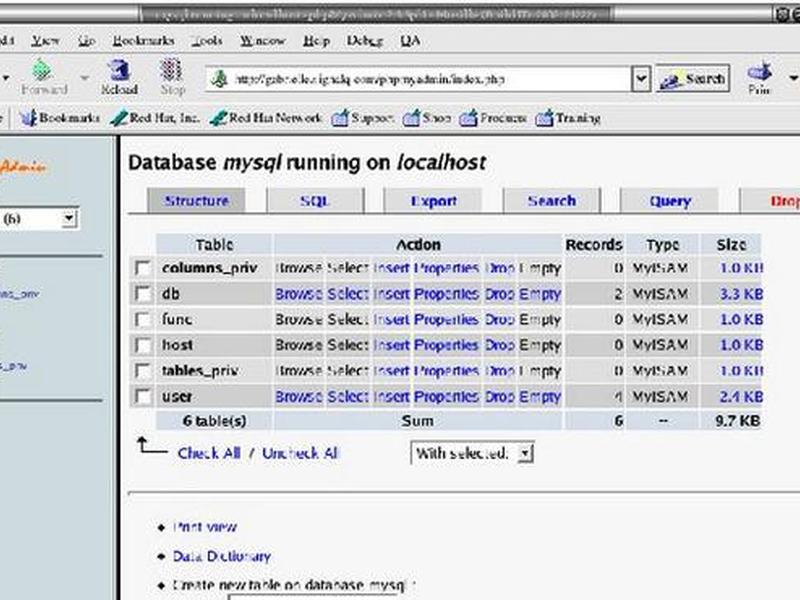Open the Data Dictionary link
The height and width of the screenshot is (600, 800).
(222, 556)
